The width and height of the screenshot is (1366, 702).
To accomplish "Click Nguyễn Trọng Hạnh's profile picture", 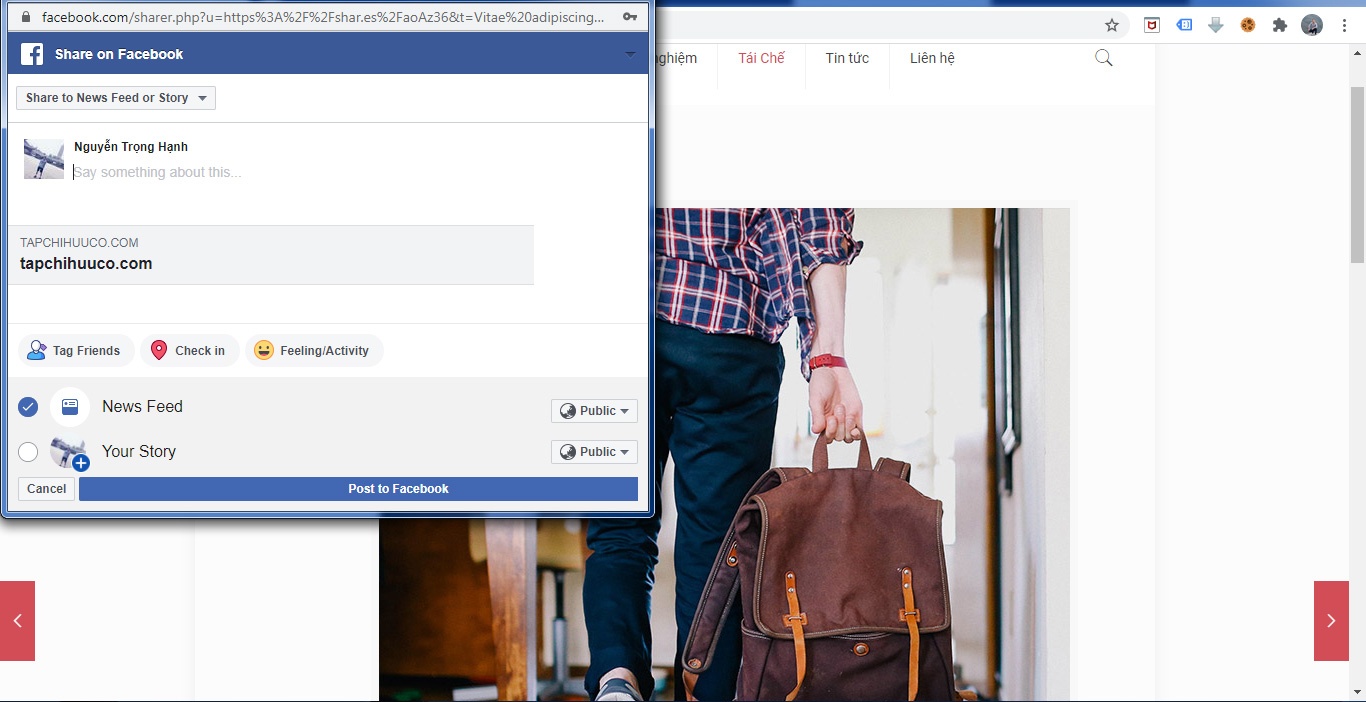I will click(44, 159).
